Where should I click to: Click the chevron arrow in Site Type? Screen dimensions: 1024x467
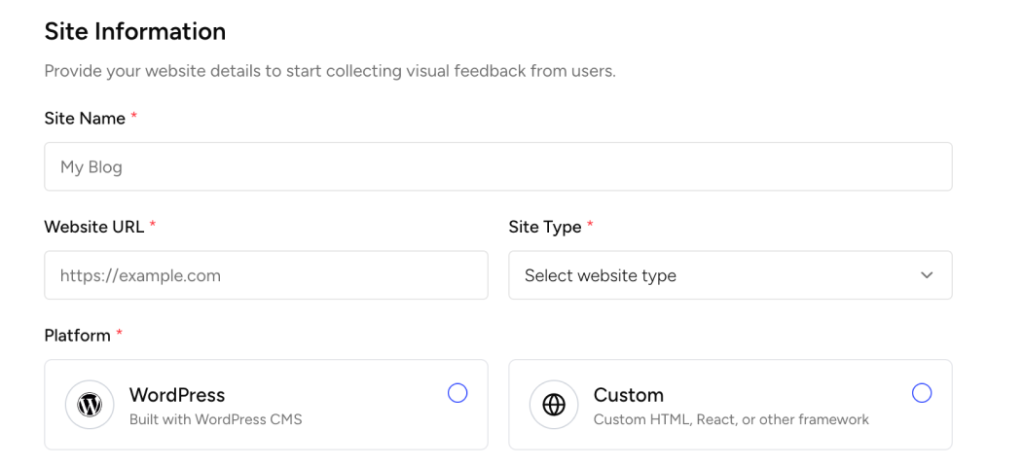click(x=926, y=275)
